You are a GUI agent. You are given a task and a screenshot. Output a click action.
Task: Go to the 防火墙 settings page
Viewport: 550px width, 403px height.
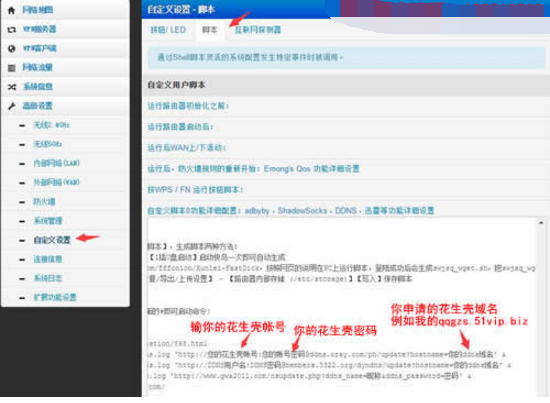[44, 201]
